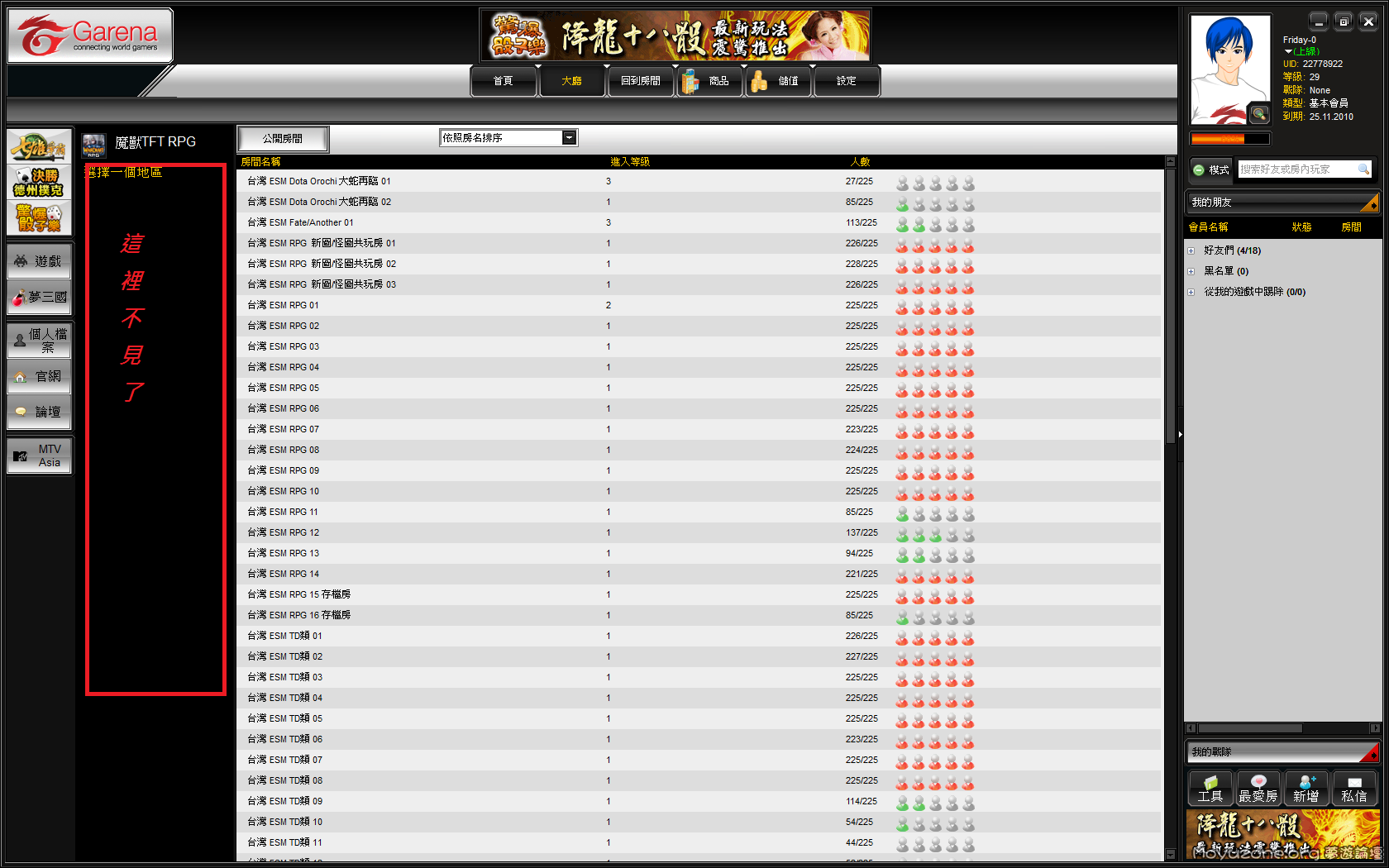Viewport: 1389px width, 868px height.
Task: Click the 模式 mode button
Action: [x=1211, y=169]
